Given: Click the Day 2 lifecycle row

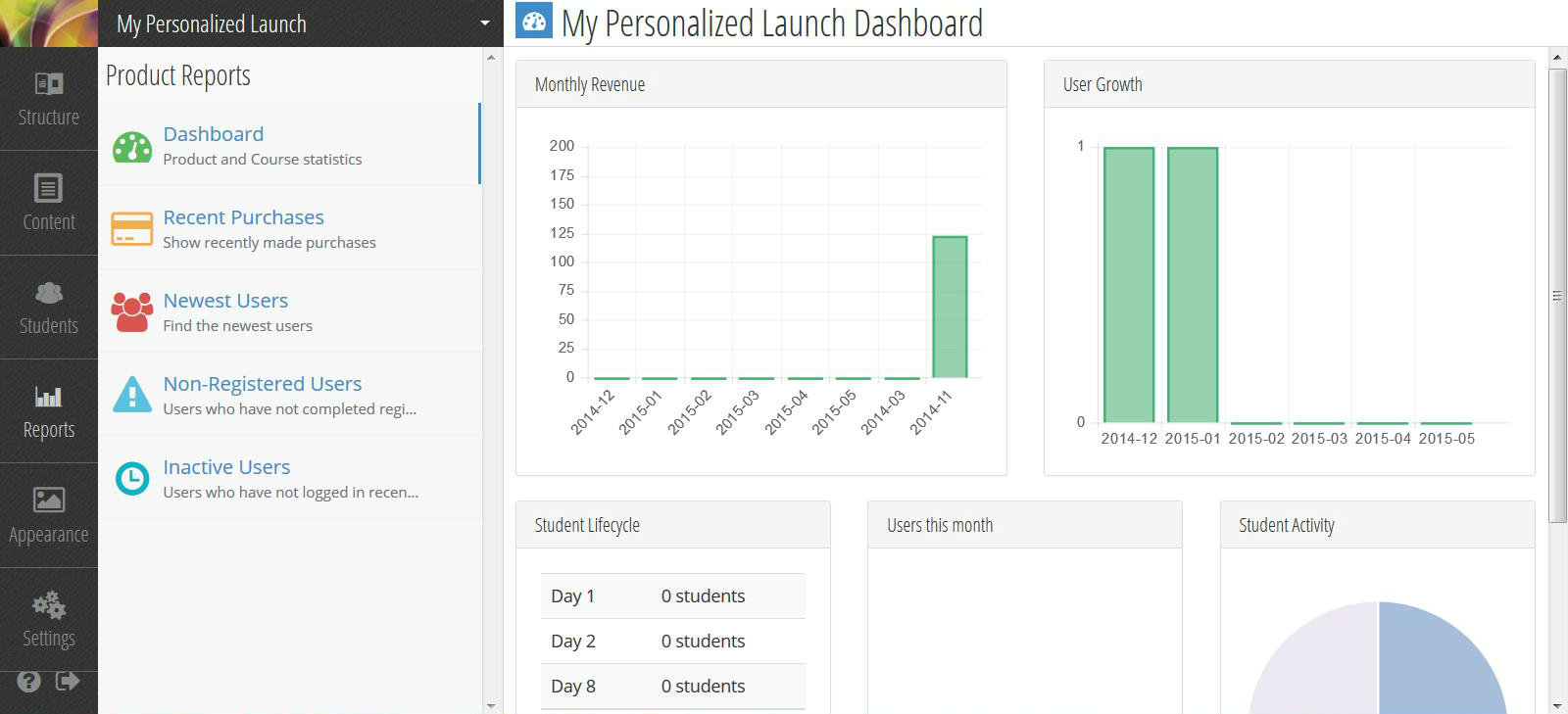Looking at the screenshot, I should (x=673, y=642).
